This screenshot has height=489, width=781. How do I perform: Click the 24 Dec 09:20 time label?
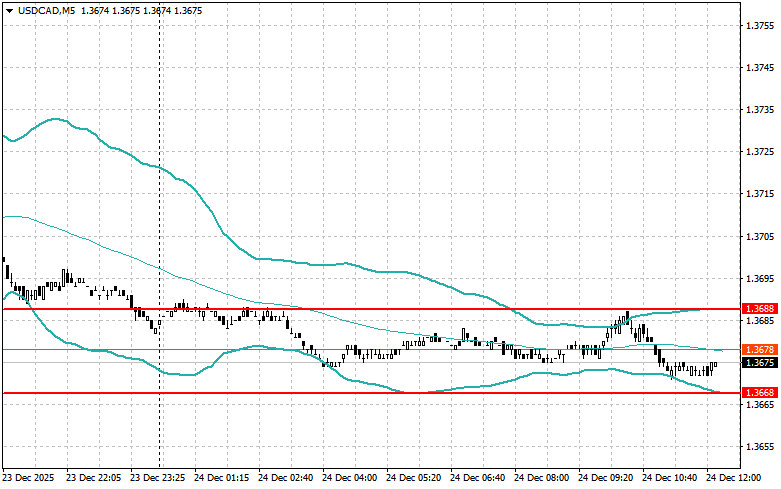(606, 478)
